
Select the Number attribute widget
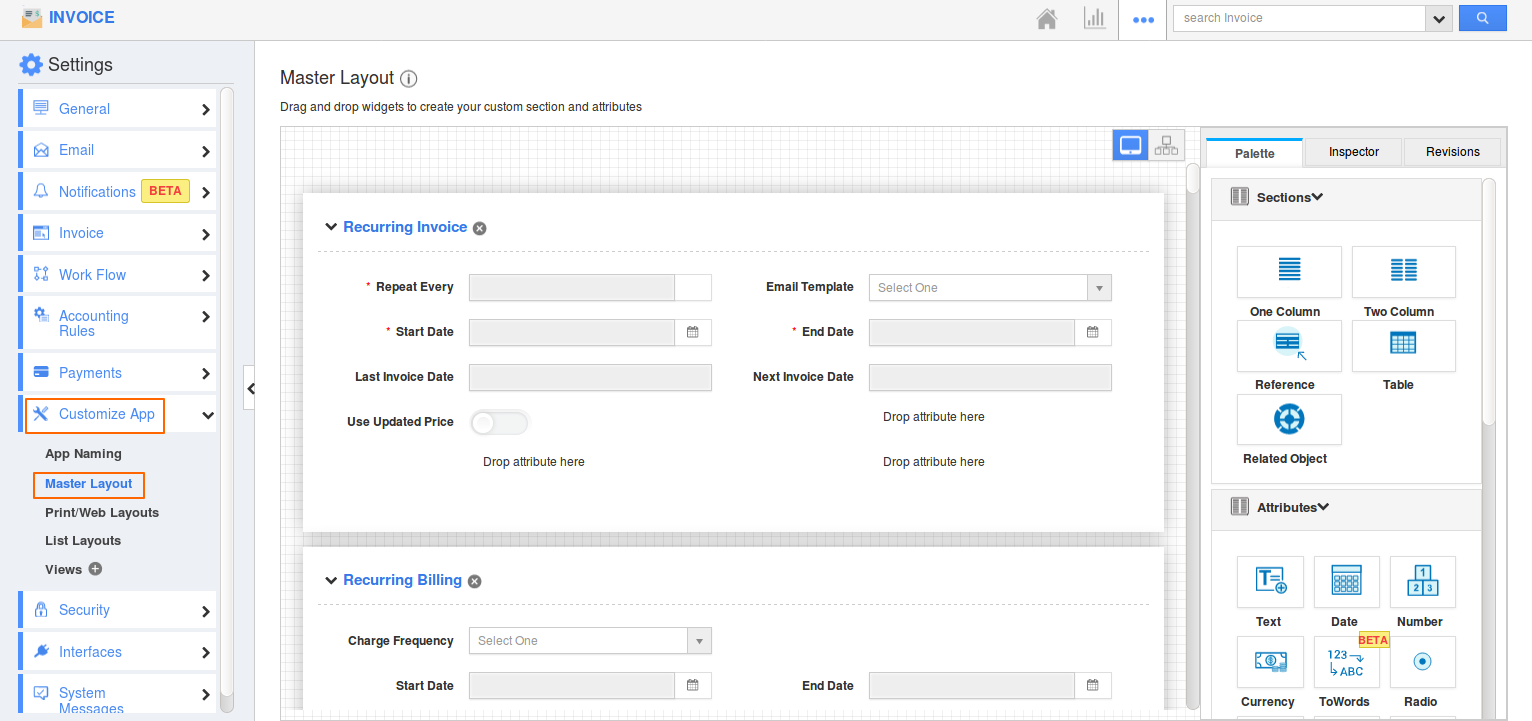tap(1423, 582)
